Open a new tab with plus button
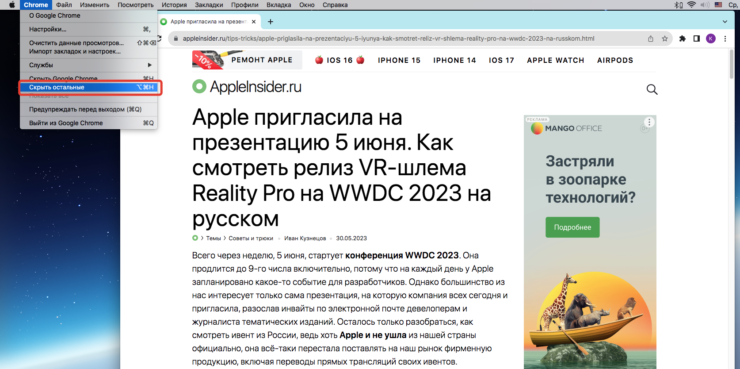Viewport: 740px width, 369px height. pyautogui.click(x=270, y=22)
